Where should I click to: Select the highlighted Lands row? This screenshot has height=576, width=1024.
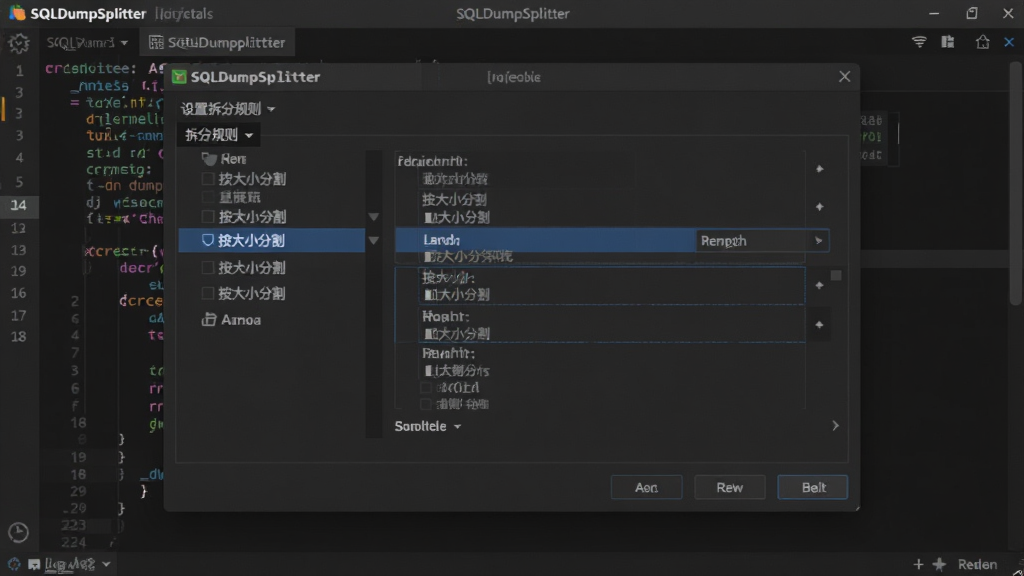545,240
